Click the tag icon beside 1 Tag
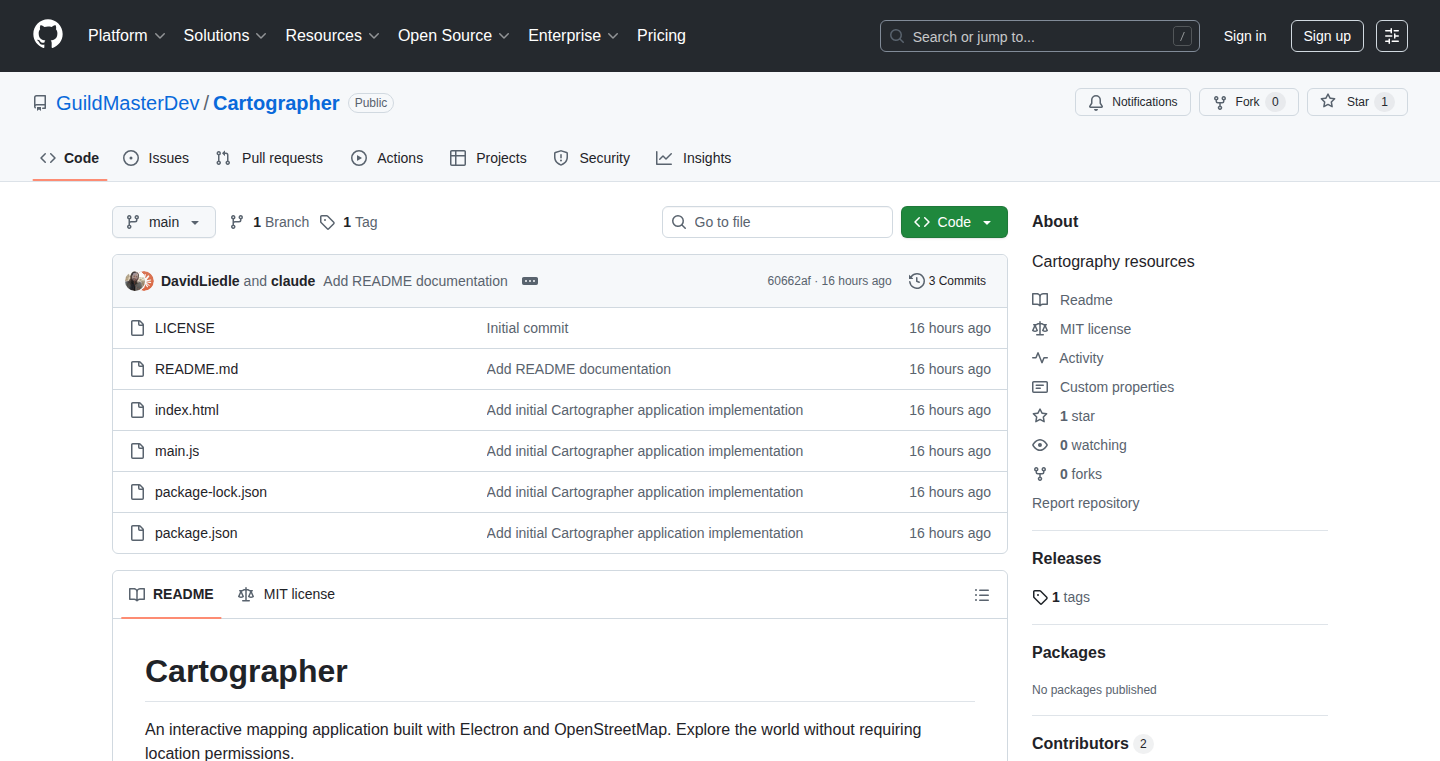This screenshot has height=761, width=1440. [327, 222]
